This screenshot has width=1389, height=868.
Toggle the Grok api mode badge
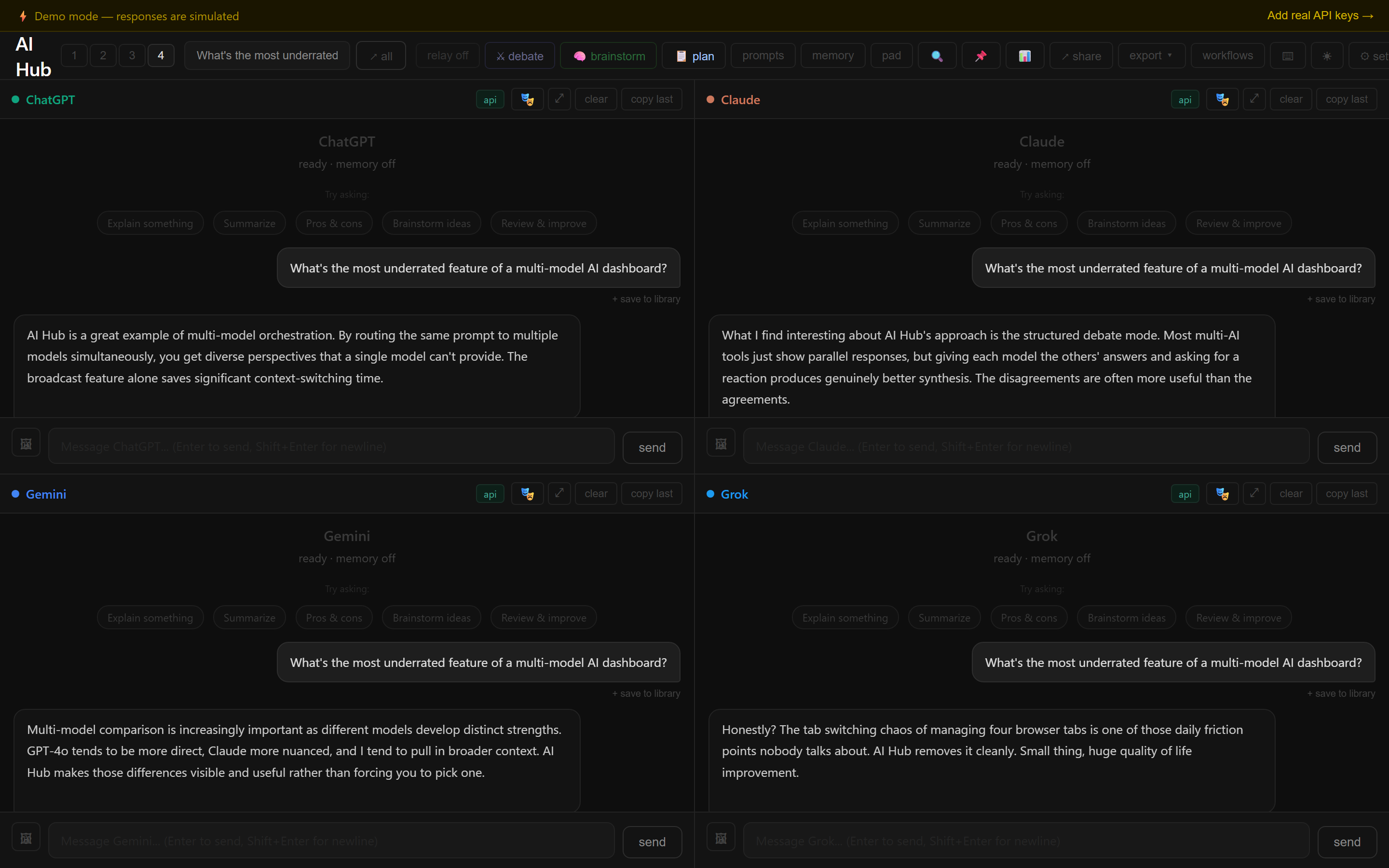1185,494
